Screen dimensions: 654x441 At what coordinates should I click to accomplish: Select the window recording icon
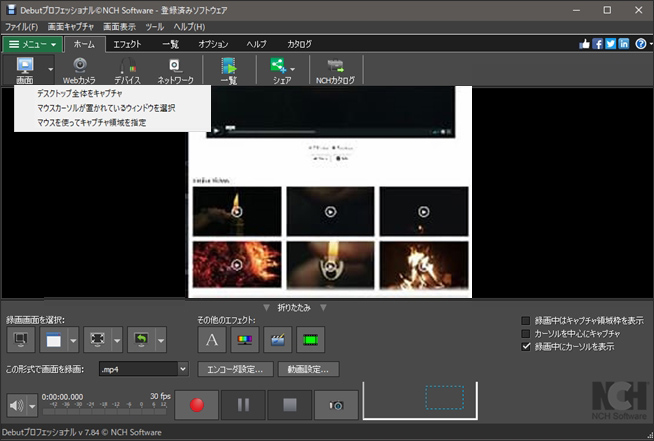tap(53, 340)
